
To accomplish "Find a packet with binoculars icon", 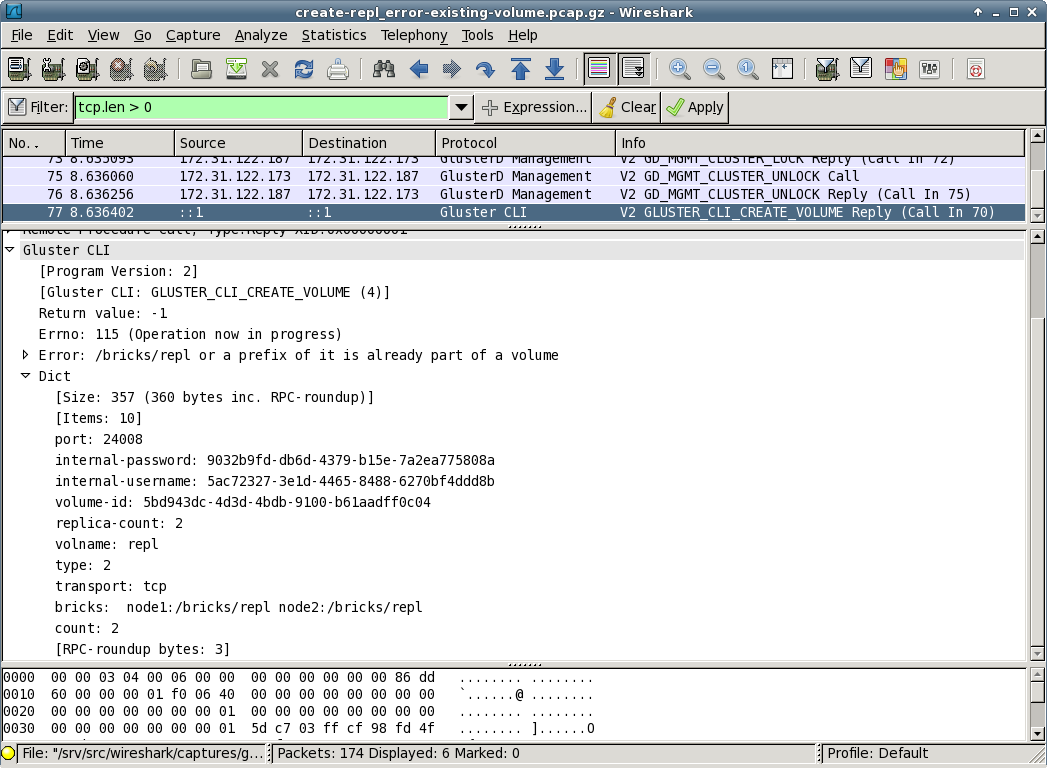I will coord(384,69).
